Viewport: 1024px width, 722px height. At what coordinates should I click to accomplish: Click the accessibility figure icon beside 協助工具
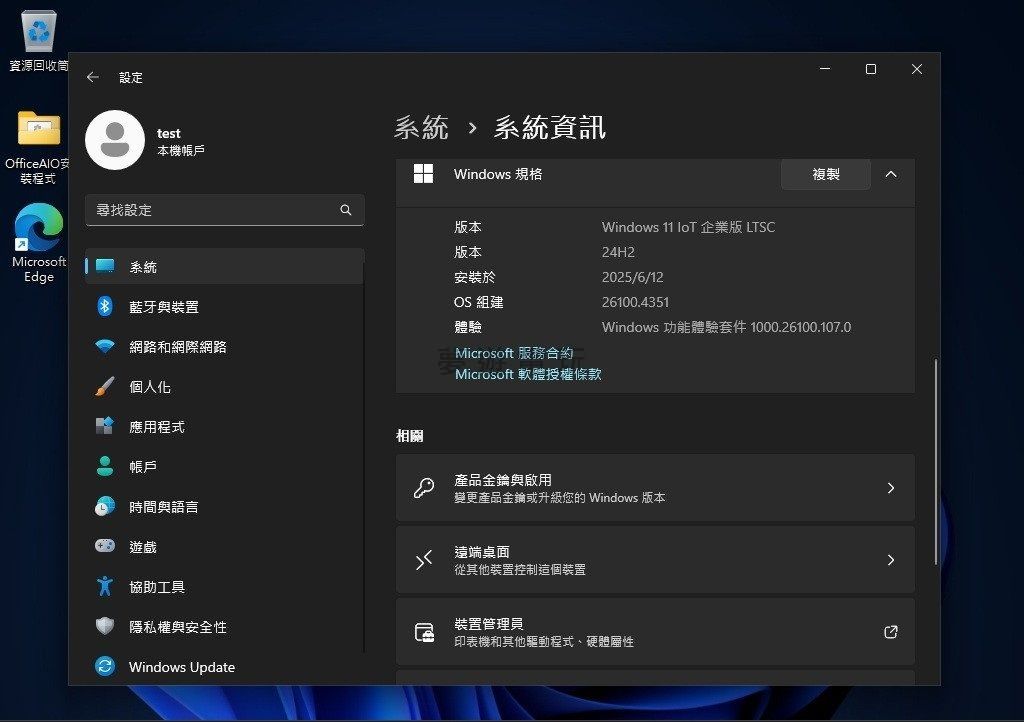point(105,586)
